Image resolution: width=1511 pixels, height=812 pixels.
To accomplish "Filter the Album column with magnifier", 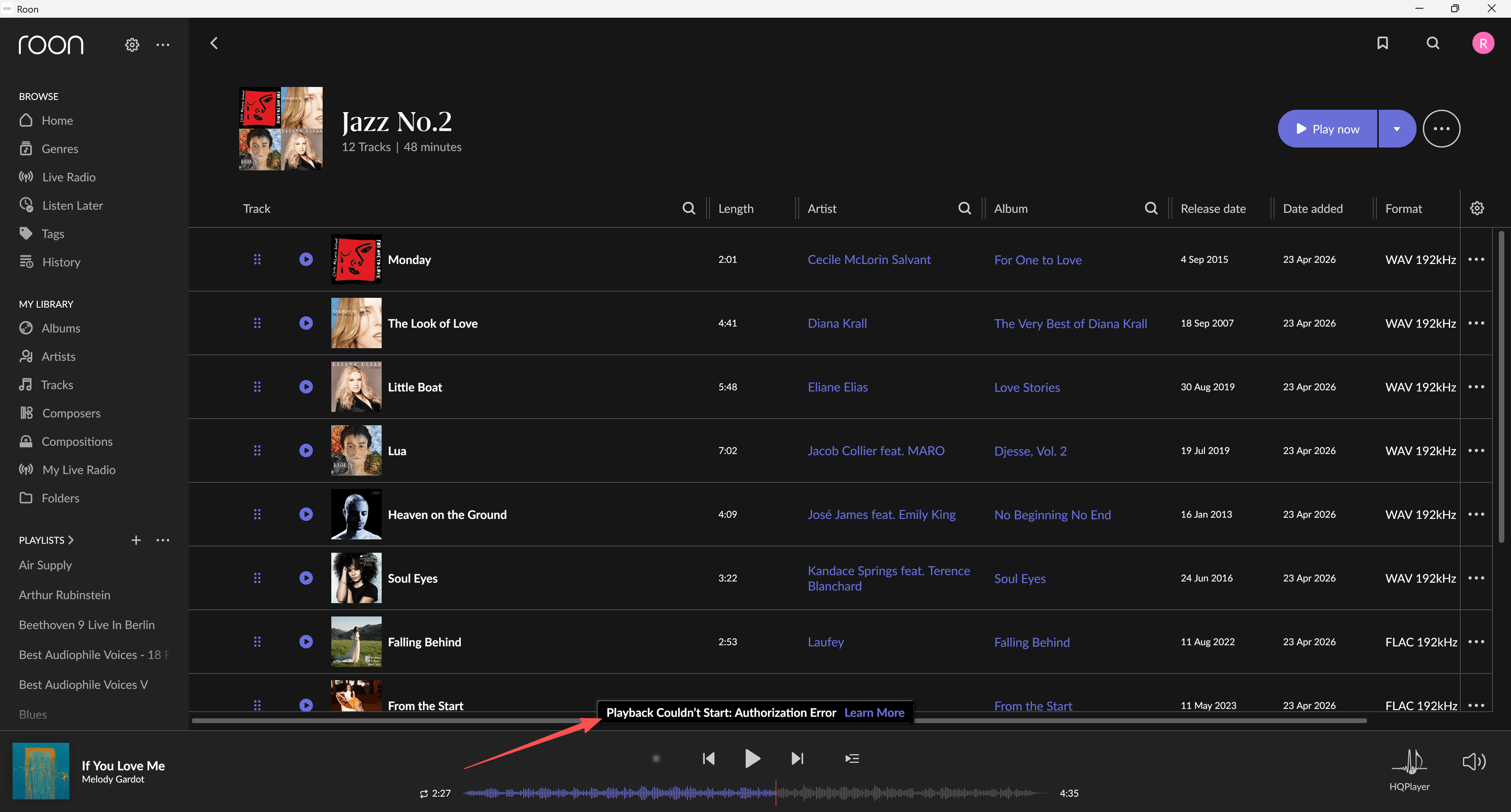I will pyautogui.click(x=1151, y=208).
